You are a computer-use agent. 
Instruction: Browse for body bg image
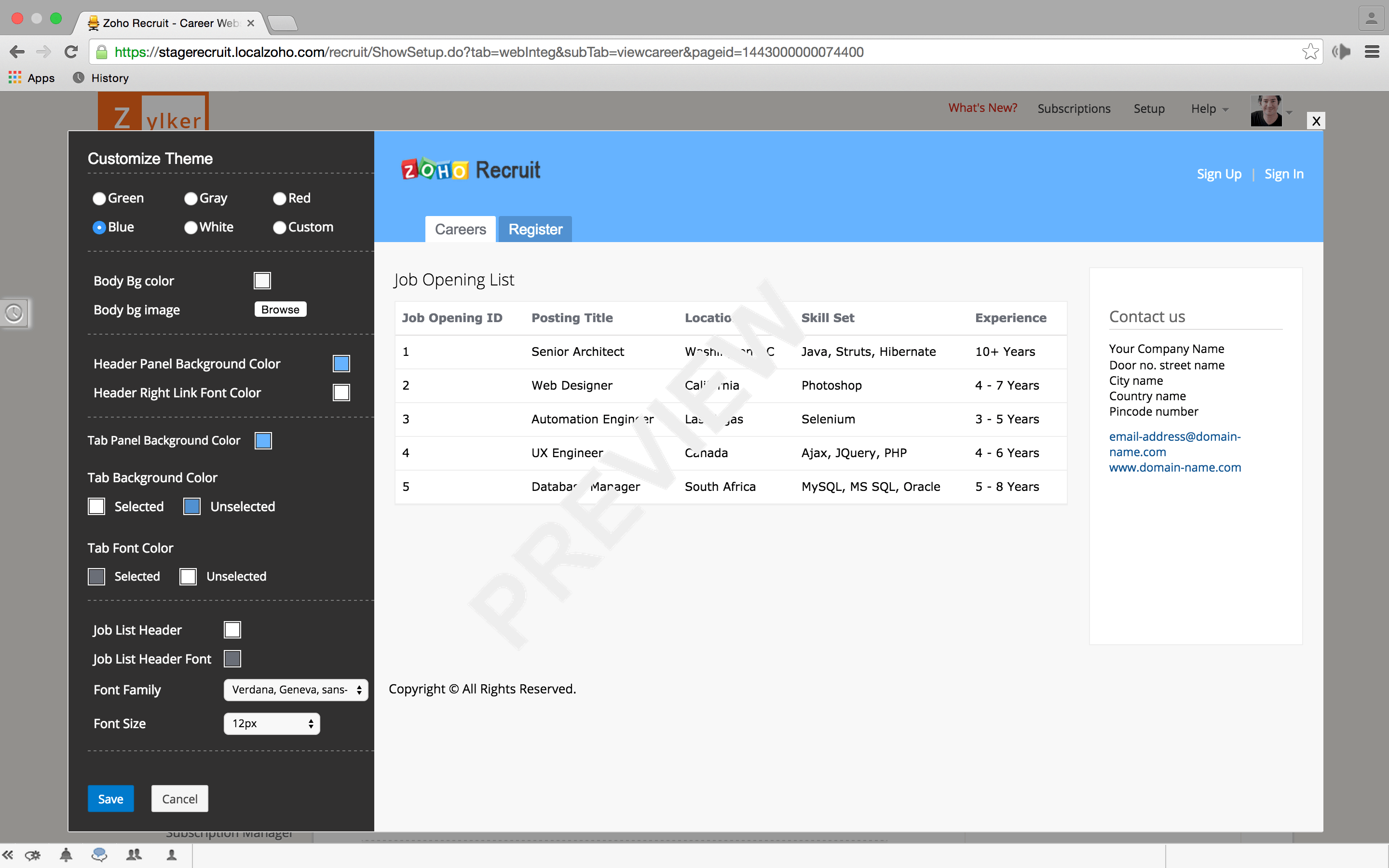280,310
